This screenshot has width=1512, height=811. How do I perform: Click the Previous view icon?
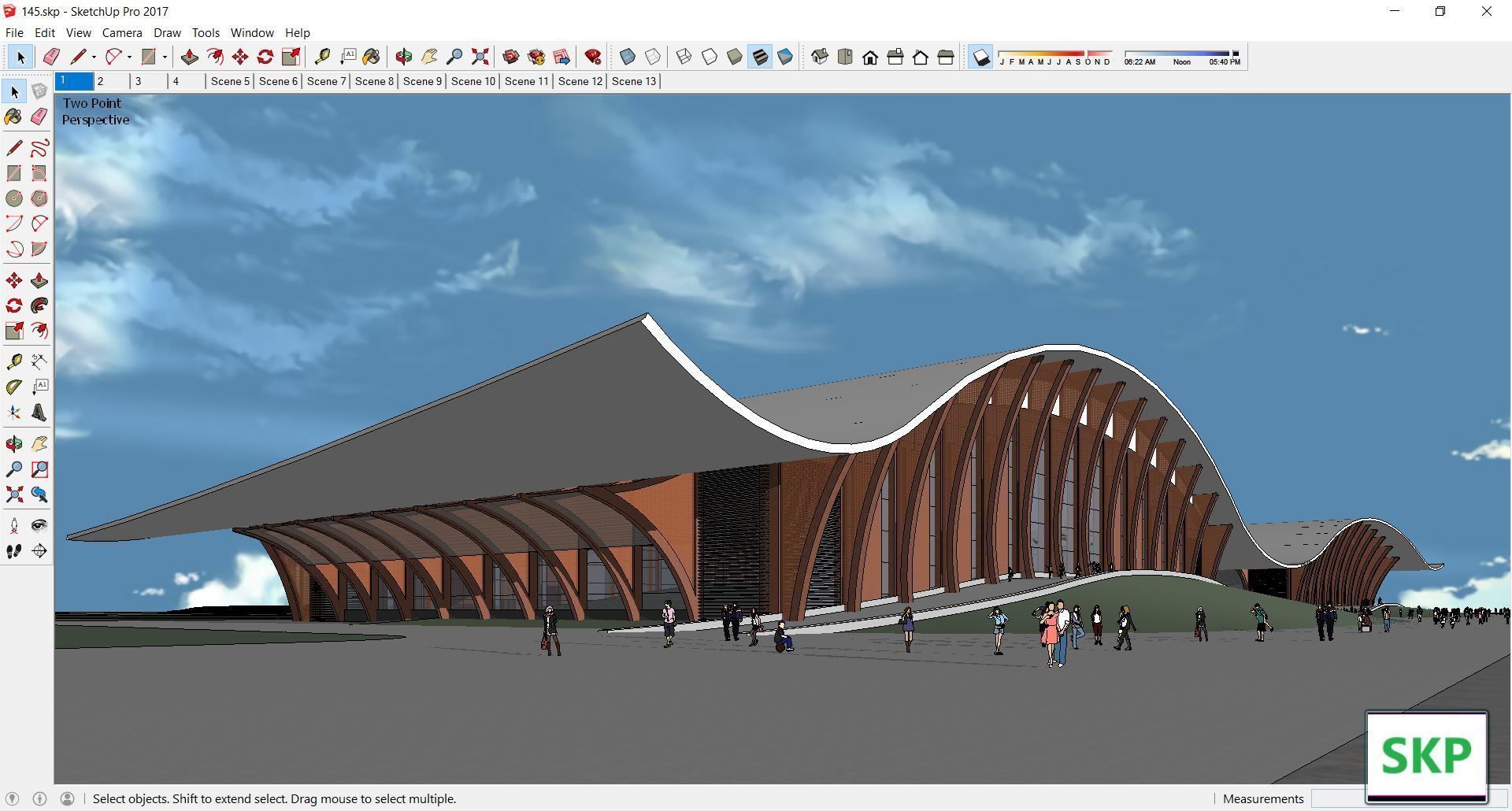click(x=39, y=494)
